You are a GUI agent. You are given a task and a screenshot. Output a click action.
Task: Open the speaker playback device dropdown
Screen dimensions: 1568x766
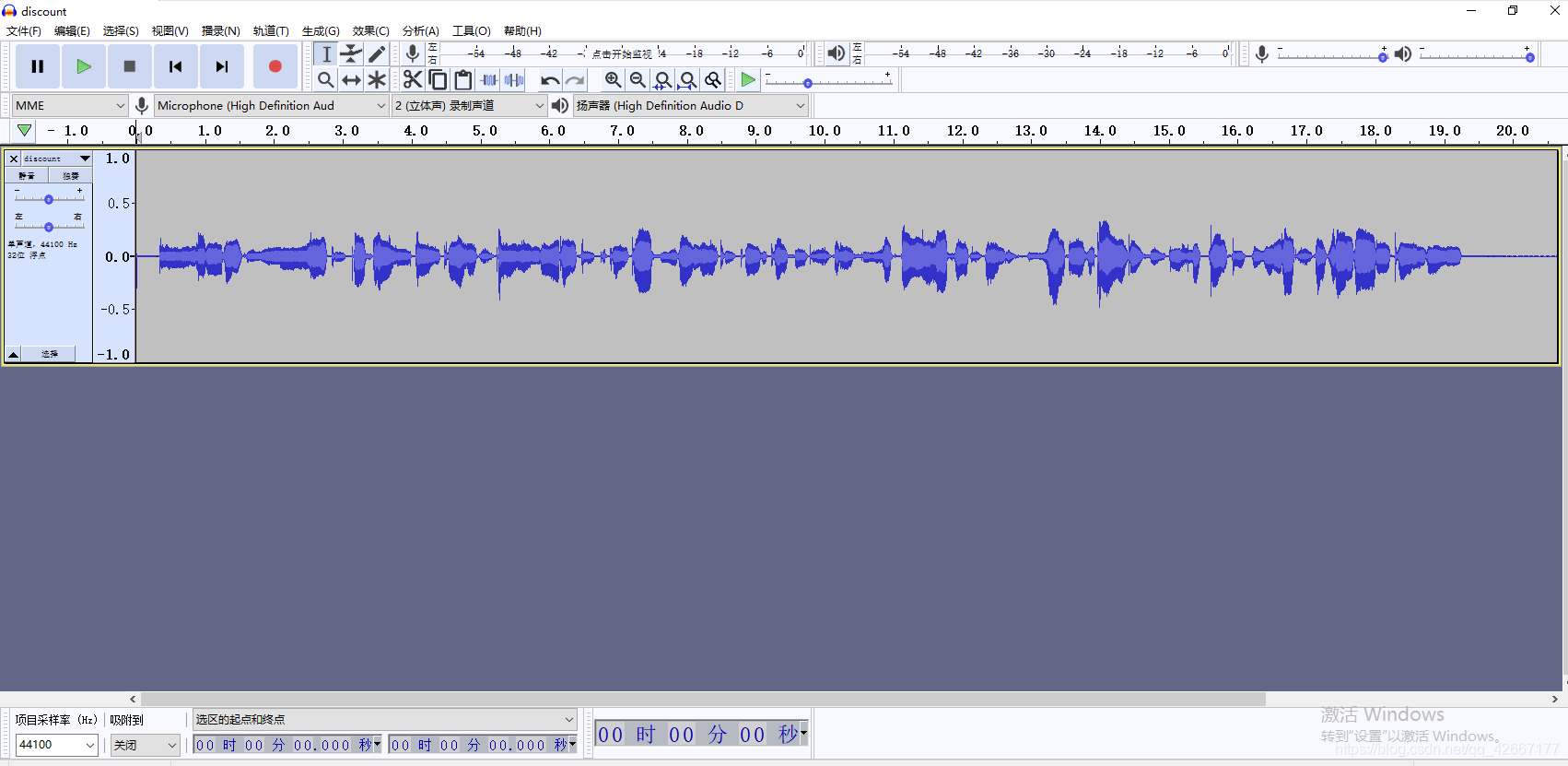[x=691, y=106]
